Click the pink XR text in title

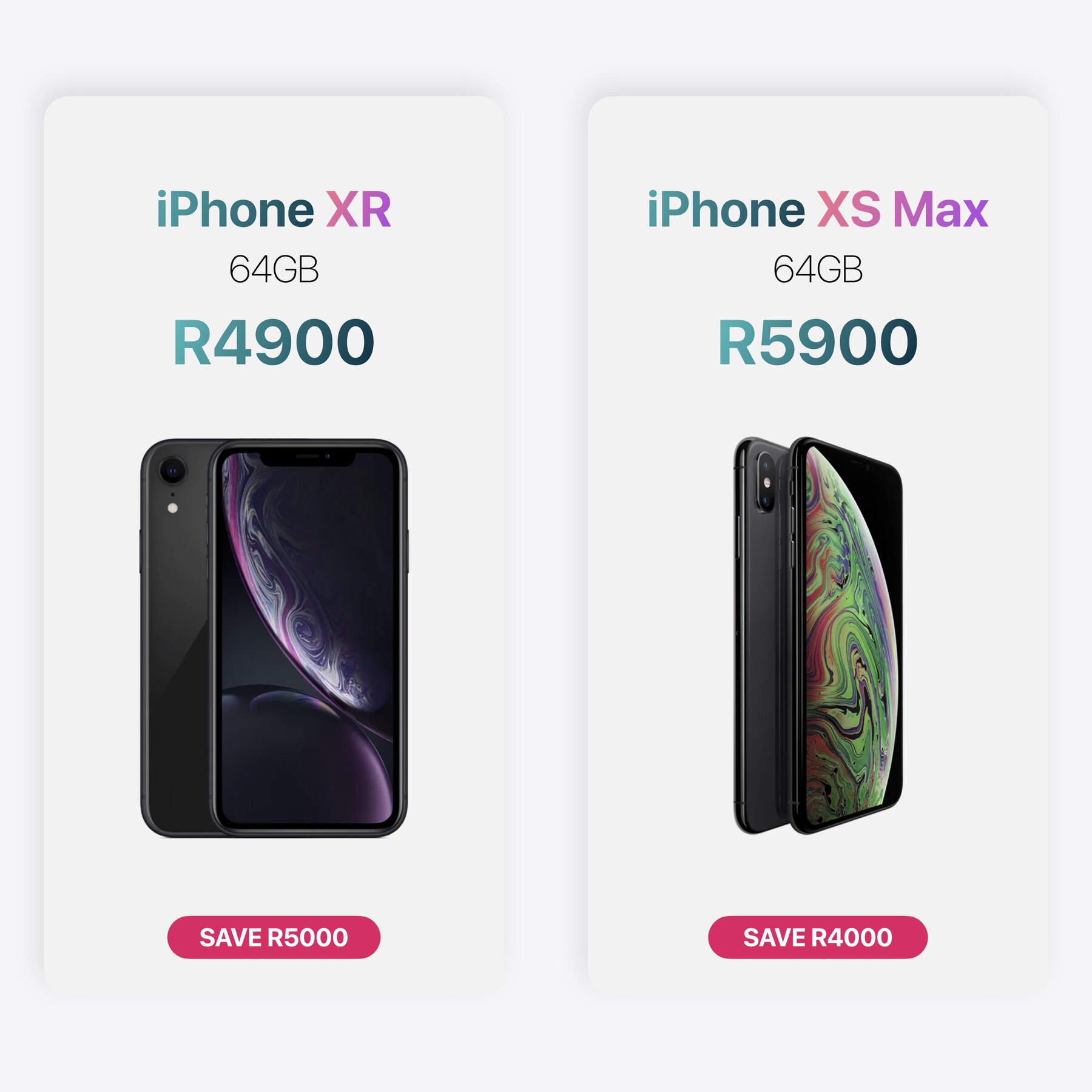tap(359, 209)
